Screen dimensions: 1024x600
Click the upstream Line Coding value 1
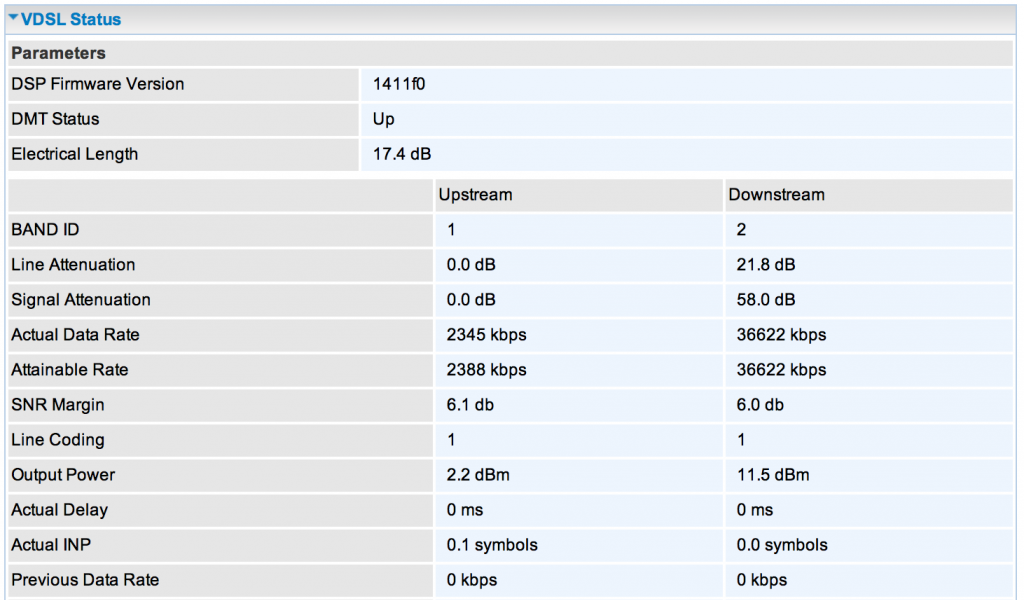pos(451,440)
